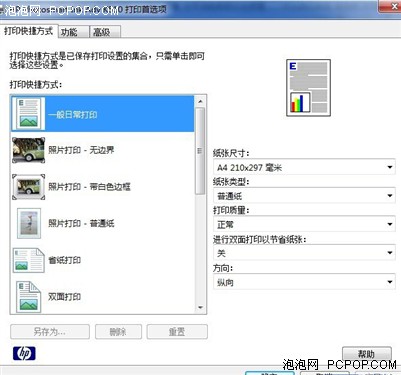
Task: Open the 纸张类型 普通纸 dropdown
Action: click(304, 196)
